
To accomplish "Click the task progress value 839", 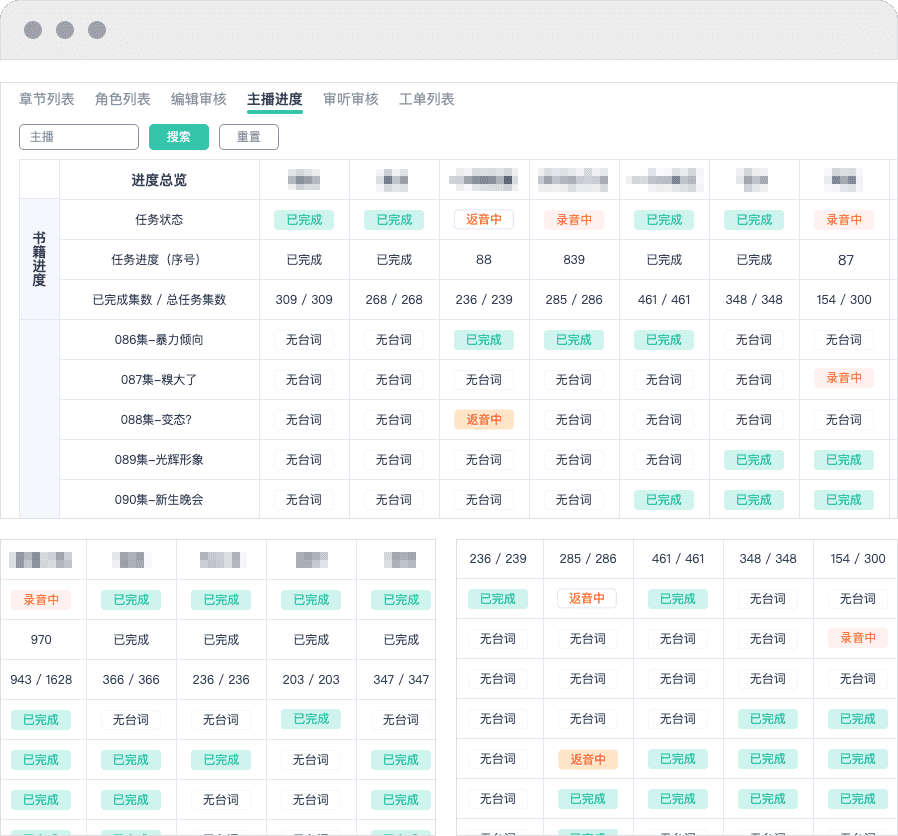I will (574, 260).
